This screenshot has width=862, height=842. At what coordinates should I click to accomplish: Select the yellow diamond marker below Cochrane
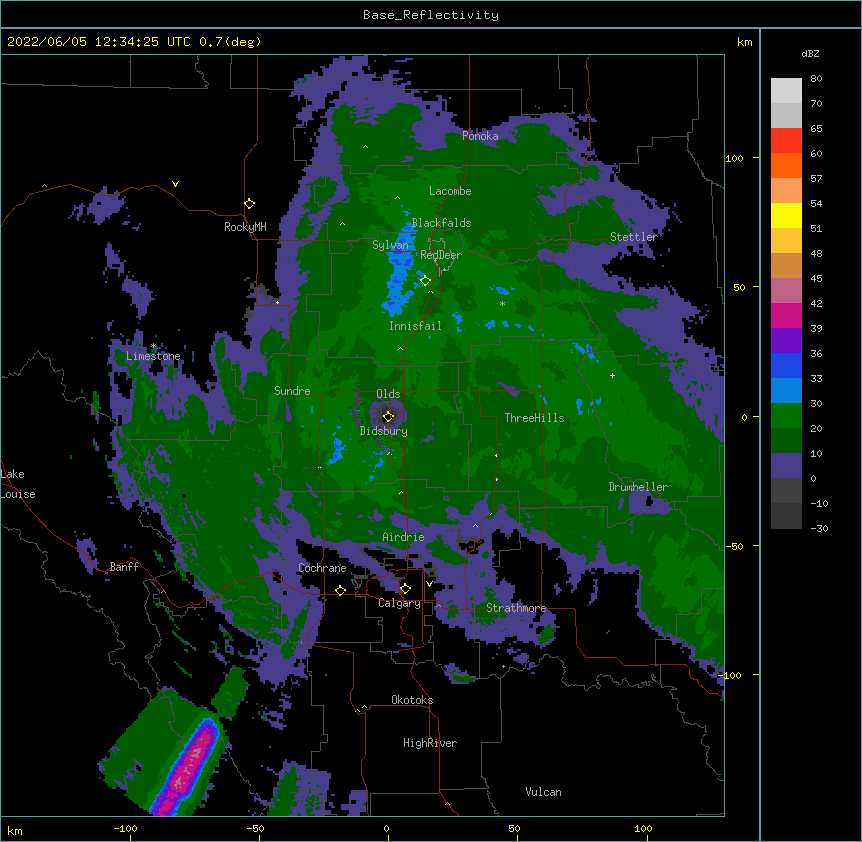[x=340, y=590]
